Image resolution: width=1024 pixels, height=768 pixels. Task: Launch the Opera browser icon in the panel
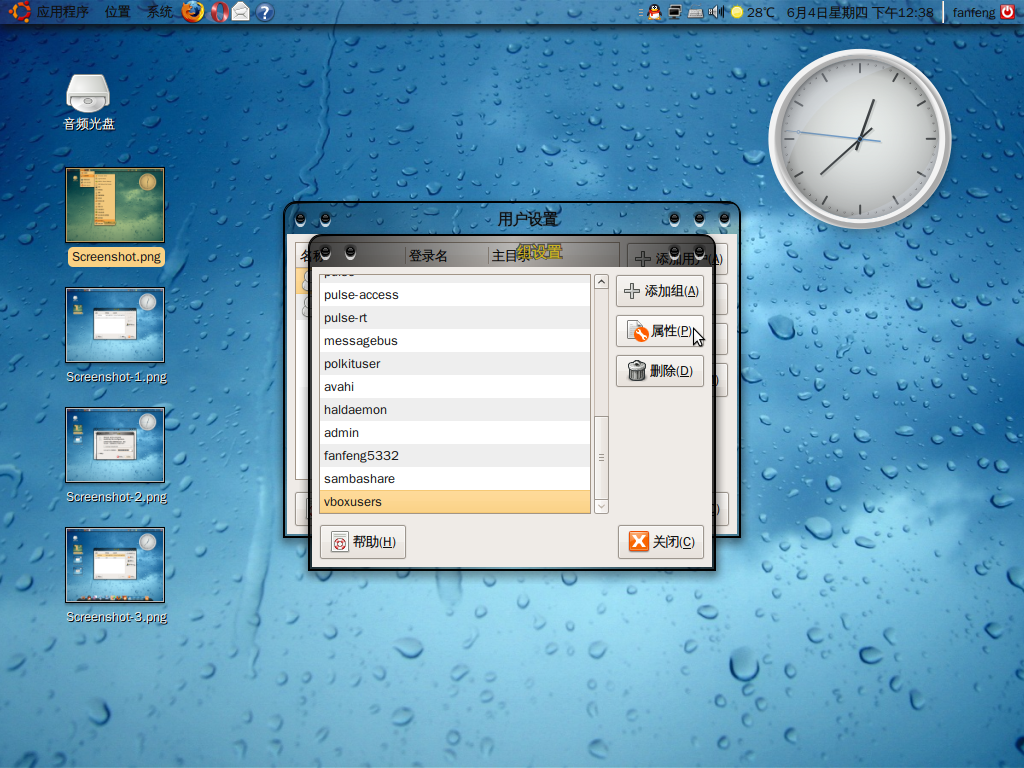219,12
